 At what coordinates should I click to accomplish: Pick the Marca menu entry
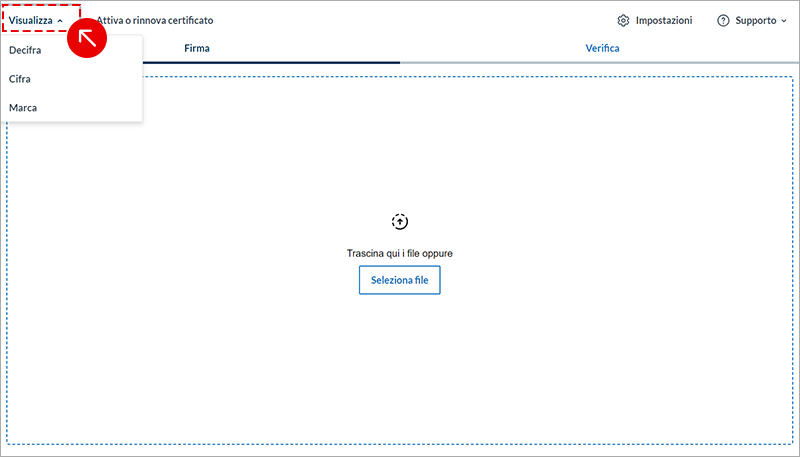point(23,107)
